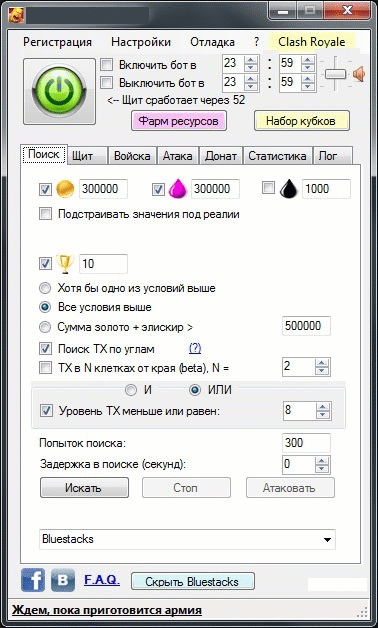Click the 'Набор кубков' button
Screen dimensions: 378x628
[x=302, y=121]
